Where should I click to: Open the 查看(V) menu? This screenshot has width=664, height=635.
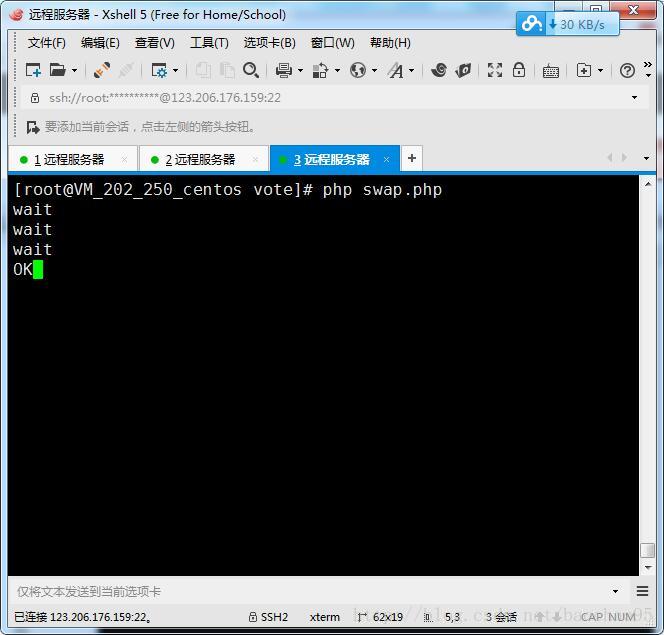click(155, 43)
